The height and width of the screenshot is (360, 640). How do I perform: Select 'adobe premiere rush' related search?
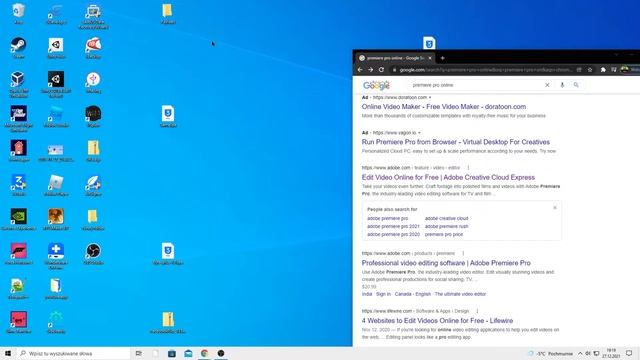tap(447, 226)
